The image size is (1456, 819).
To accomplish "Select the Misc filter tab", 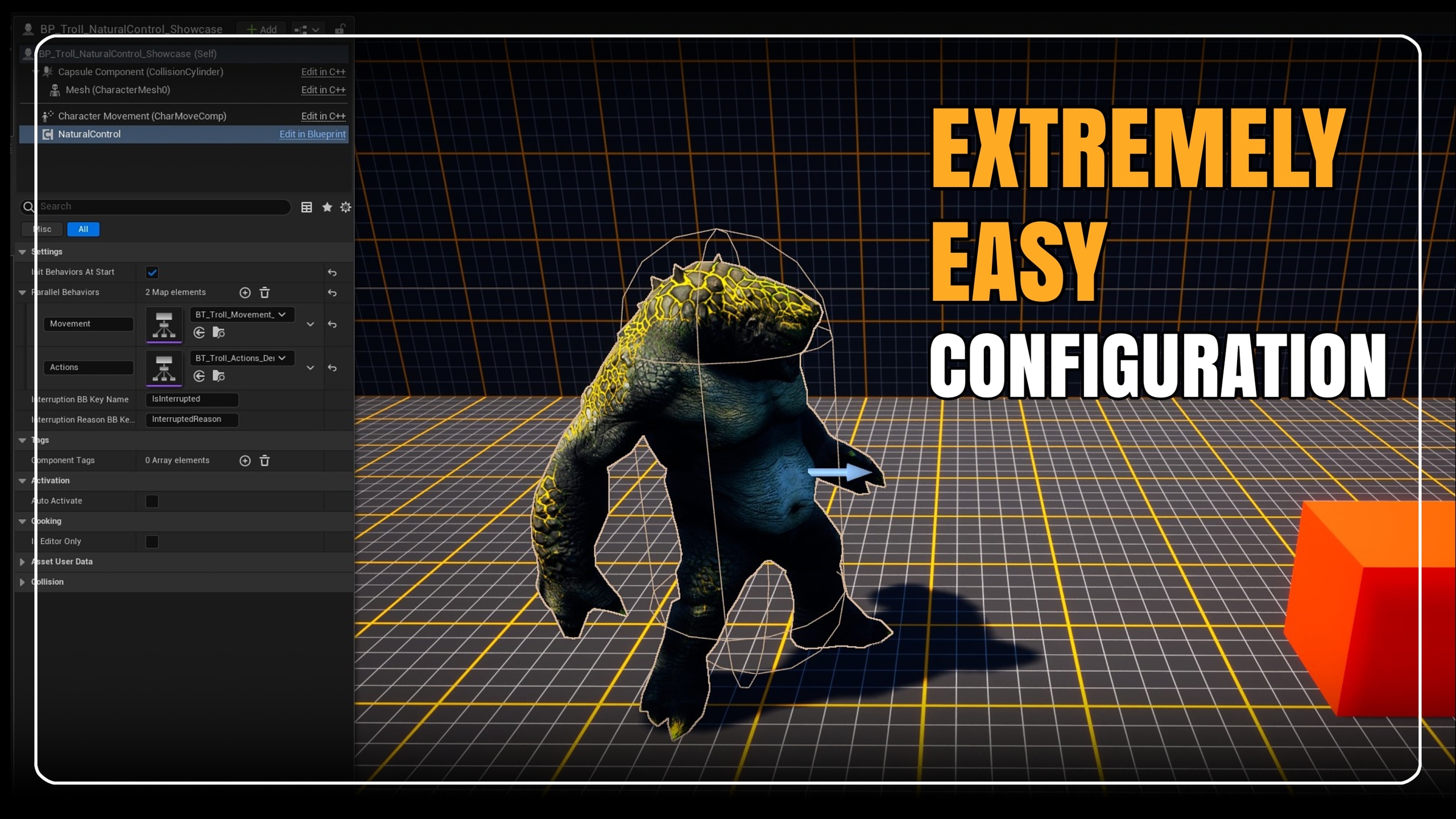I will (42, 229).
